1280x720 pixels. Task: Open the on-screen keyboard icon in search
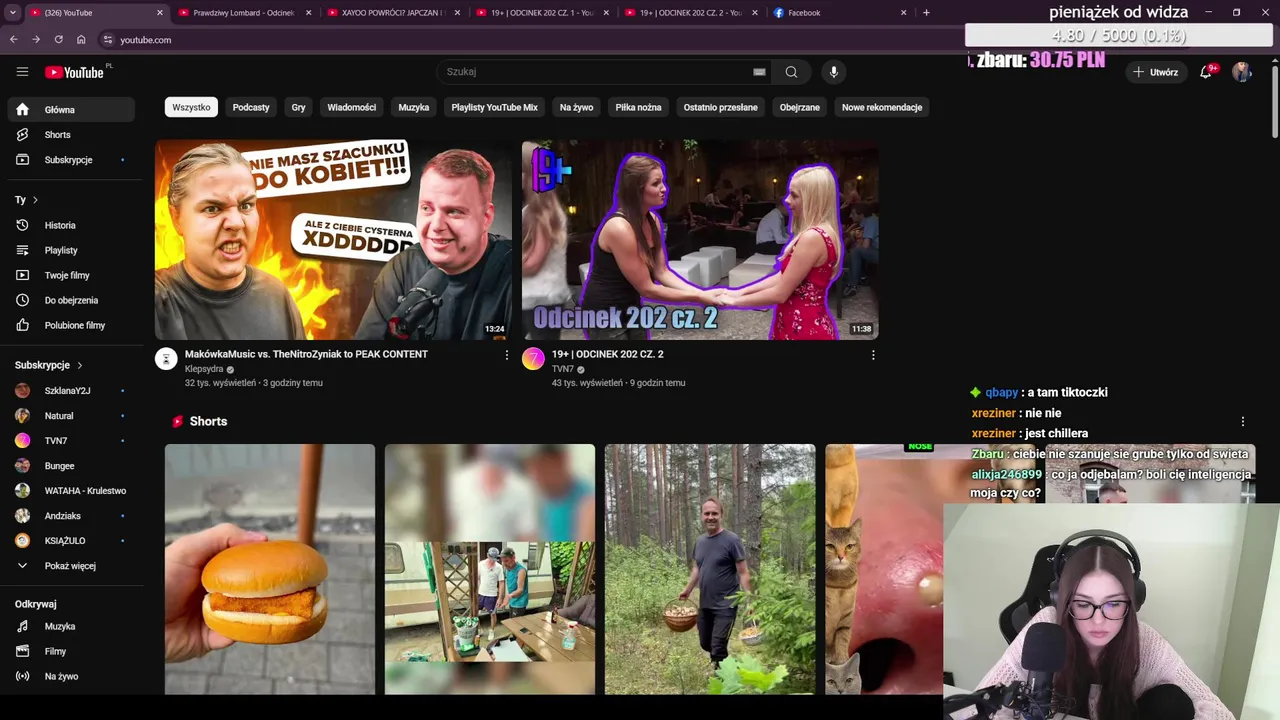click(759, 72)
